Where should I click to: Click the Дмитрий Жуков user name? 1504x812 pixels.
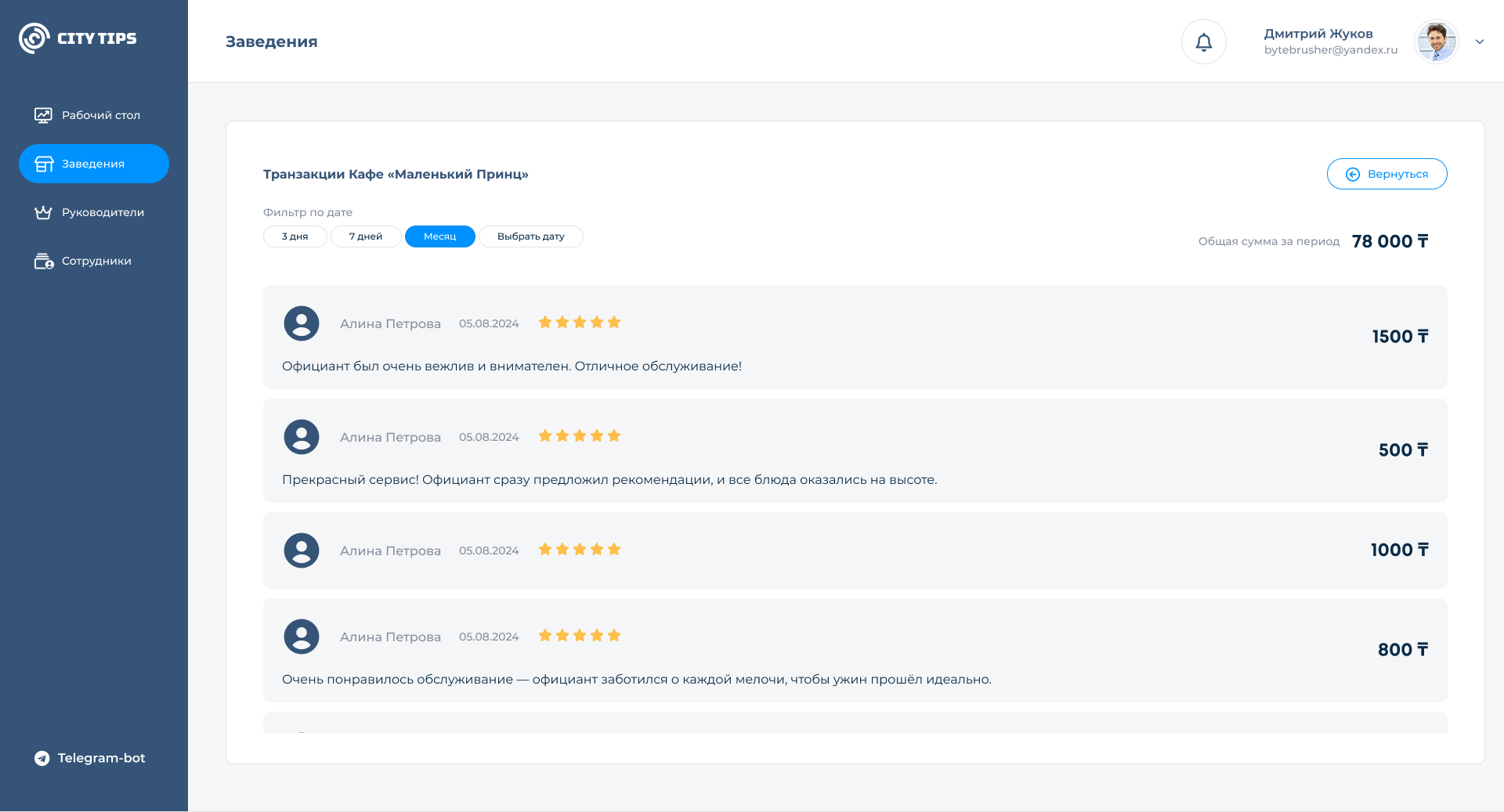(1318, 34)
